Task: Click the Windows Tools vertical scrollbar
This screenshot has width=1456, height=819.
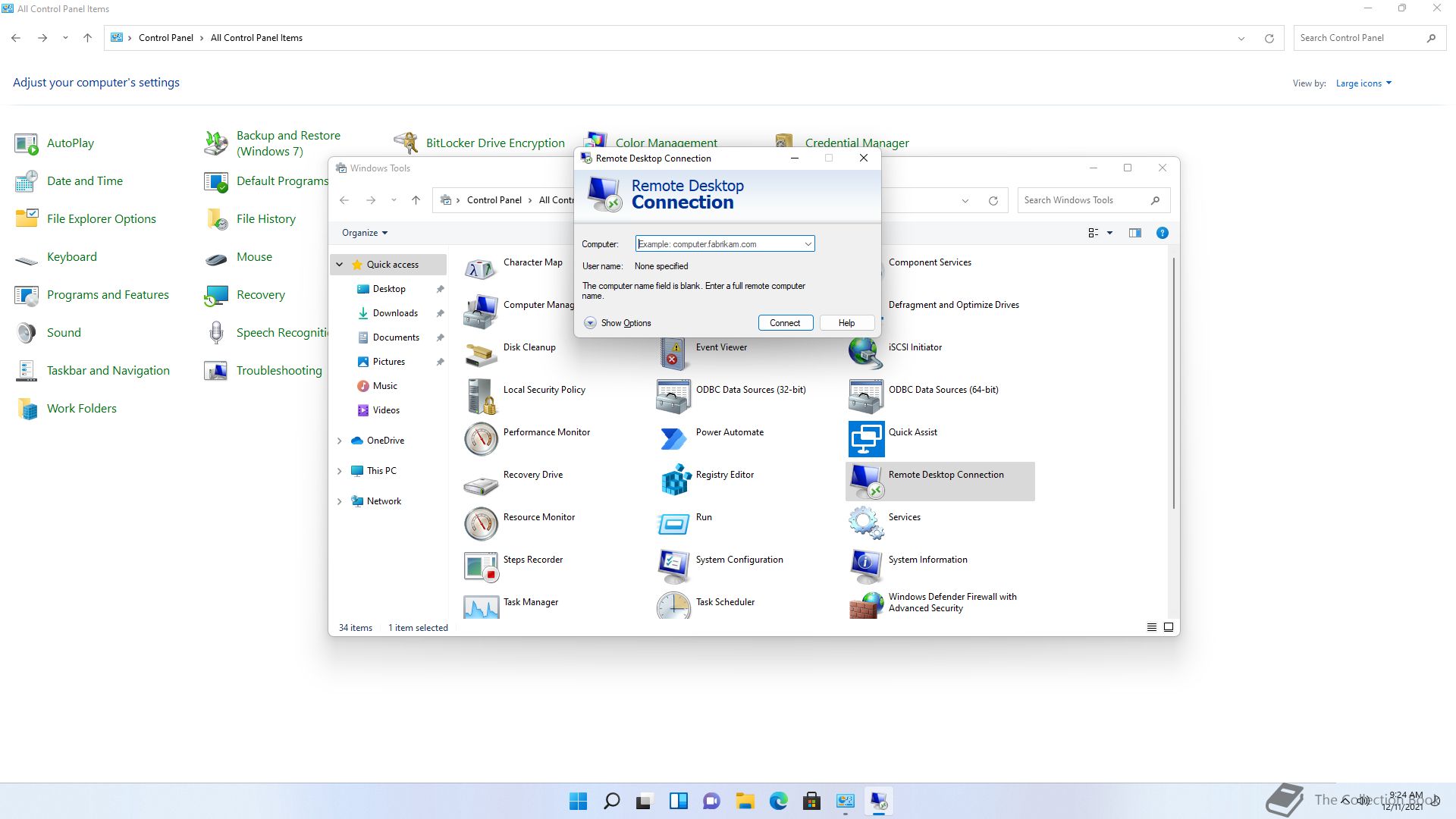Action: coord(1174,383)
